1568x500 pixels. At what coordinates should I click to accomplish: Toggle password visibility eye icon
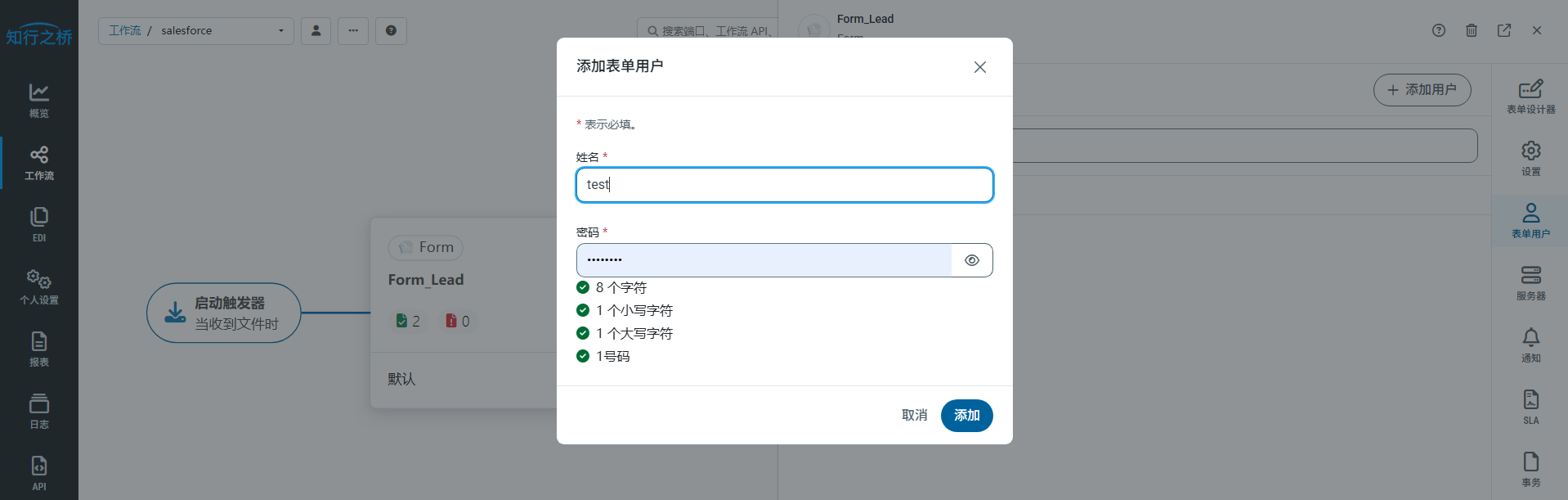(971, 260)
